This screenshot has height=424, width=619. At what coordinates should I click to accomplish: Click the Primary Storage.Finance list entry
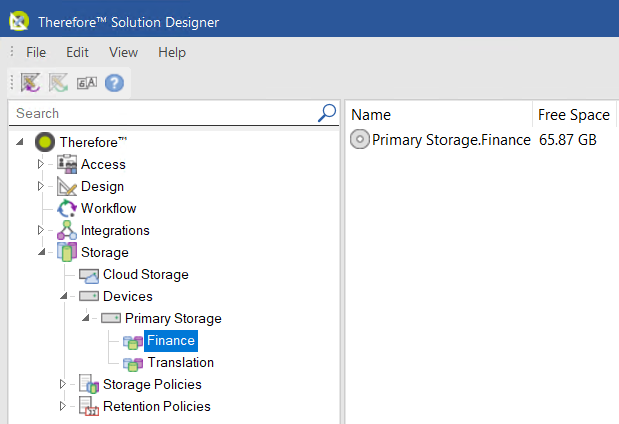point(451,140)
